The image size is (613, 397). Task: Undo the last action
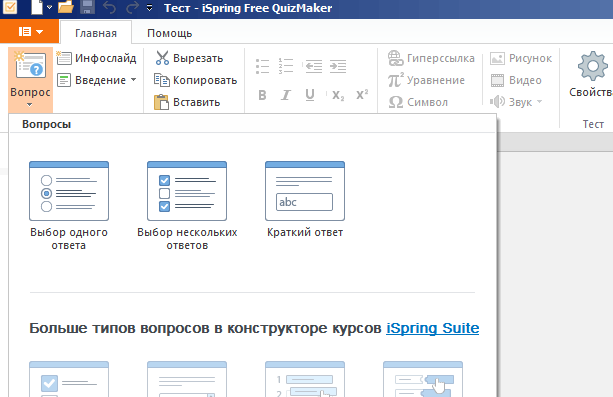coord(109,7)
